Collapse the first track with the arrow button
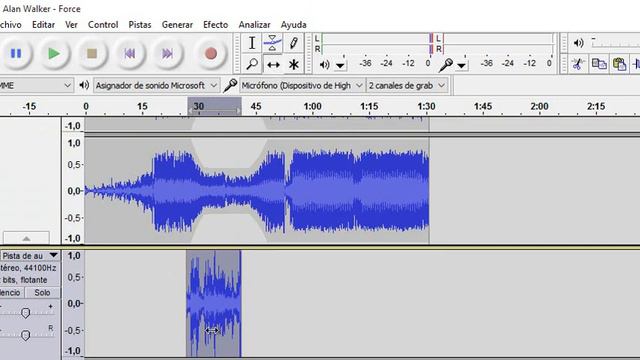Screen dimensions: 640x360 pos(26,238)
